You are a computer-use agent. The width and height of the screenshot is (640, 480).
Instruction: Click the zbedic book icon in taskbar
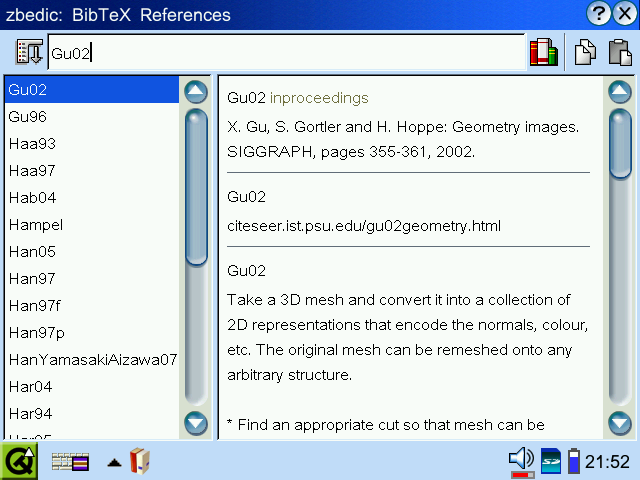[139, 461]
